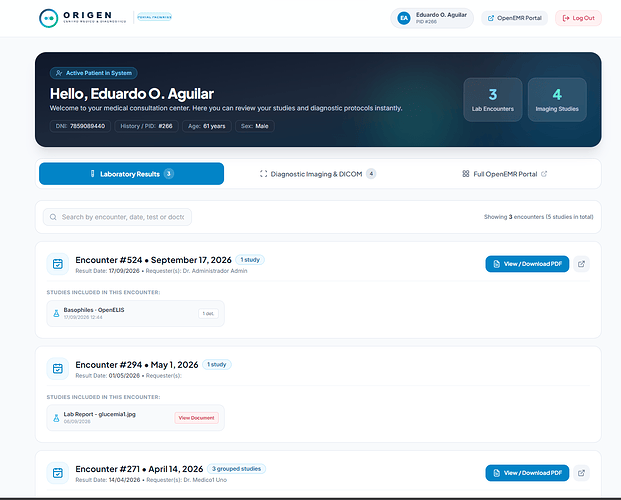Viewport: 621px width, 500px height.
Task: Open the Full OpenEMR Portal tab
Action: [x=504, y=174]
